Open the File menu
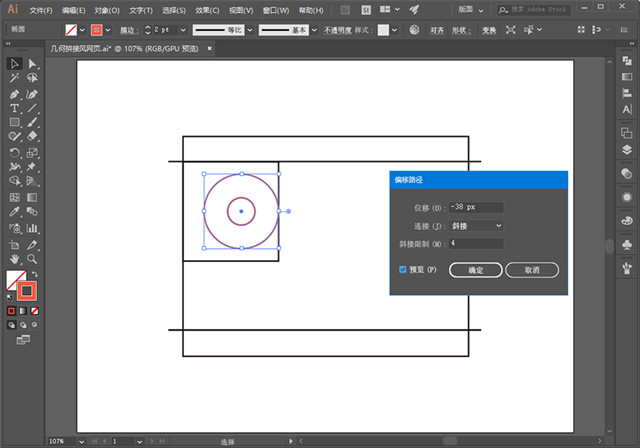 coord(41,9)
